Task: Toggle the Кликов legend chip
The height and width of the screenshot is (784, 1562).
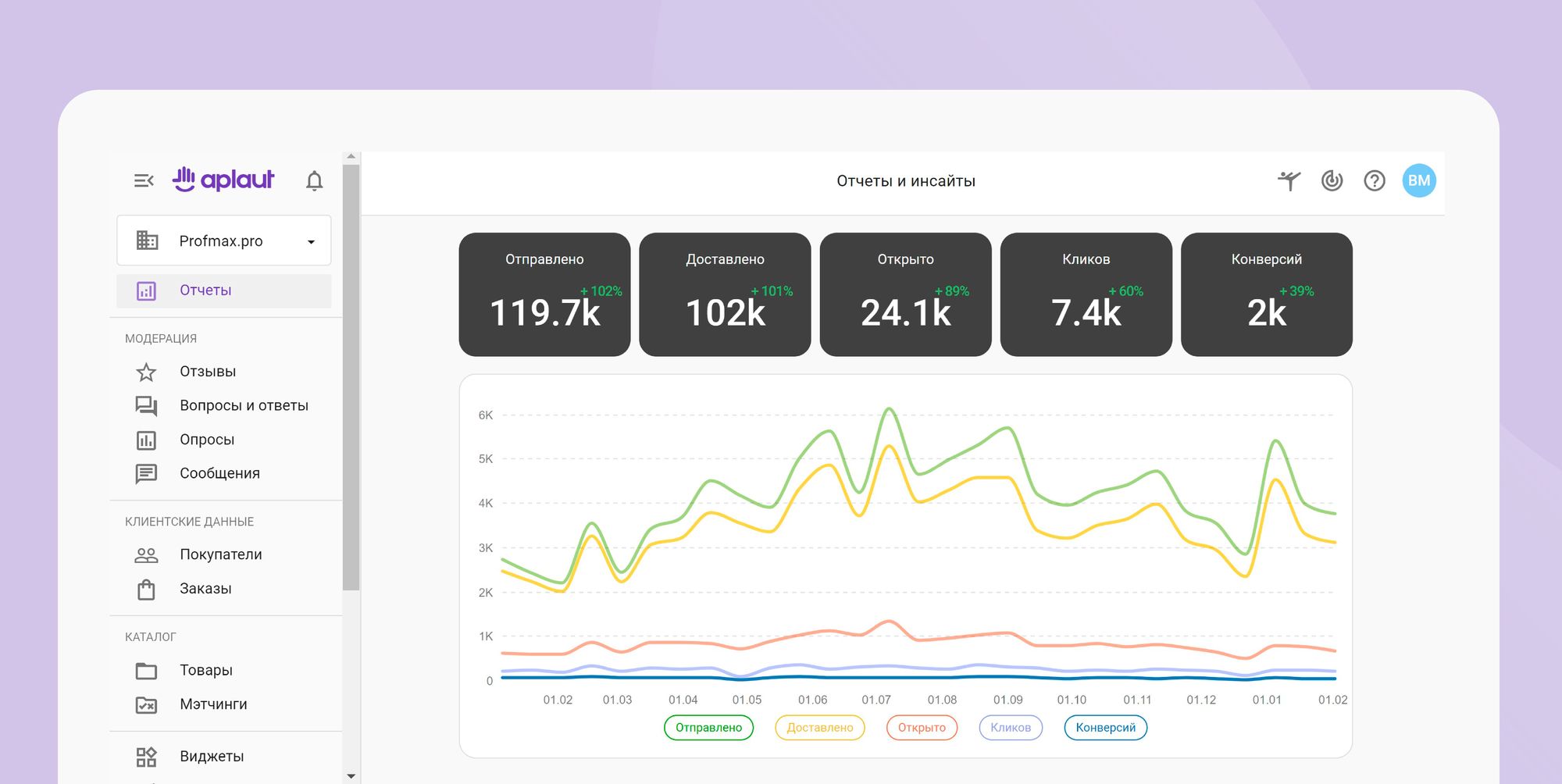Action: (1011, 728)
